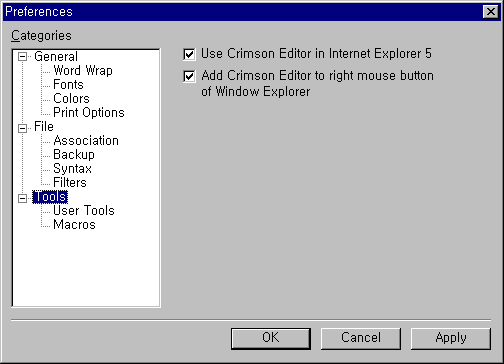
Task: Select the Colors category
Action: [71, 99]
